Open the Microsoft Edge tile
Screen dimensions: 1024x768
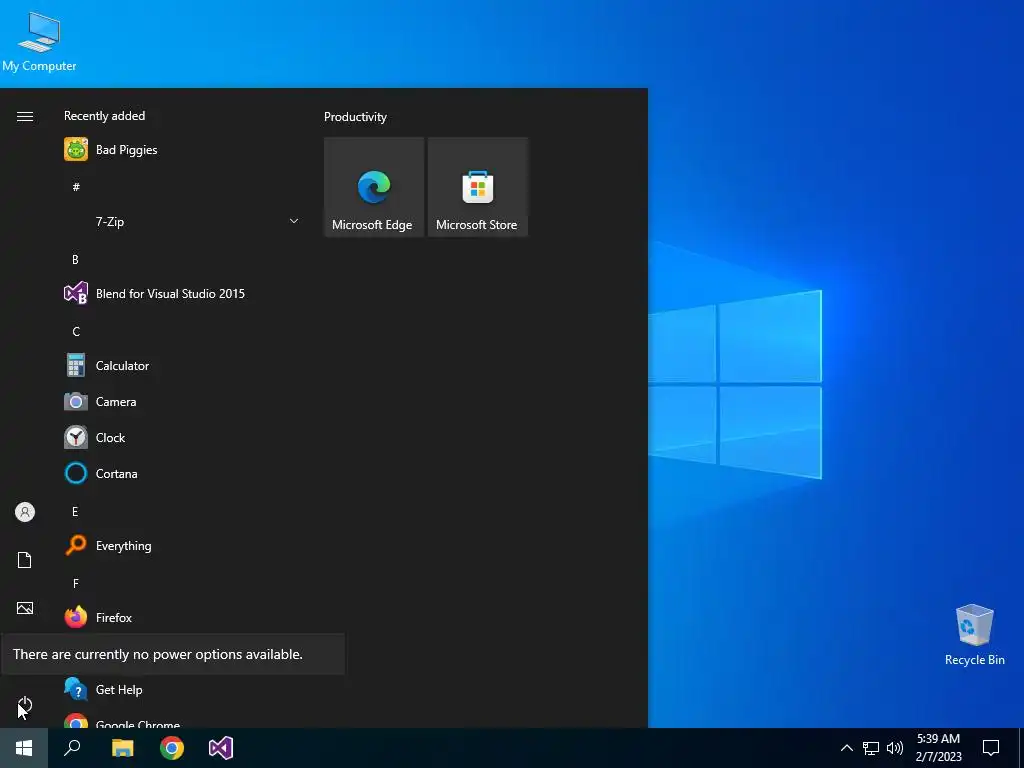coord(374,187)
